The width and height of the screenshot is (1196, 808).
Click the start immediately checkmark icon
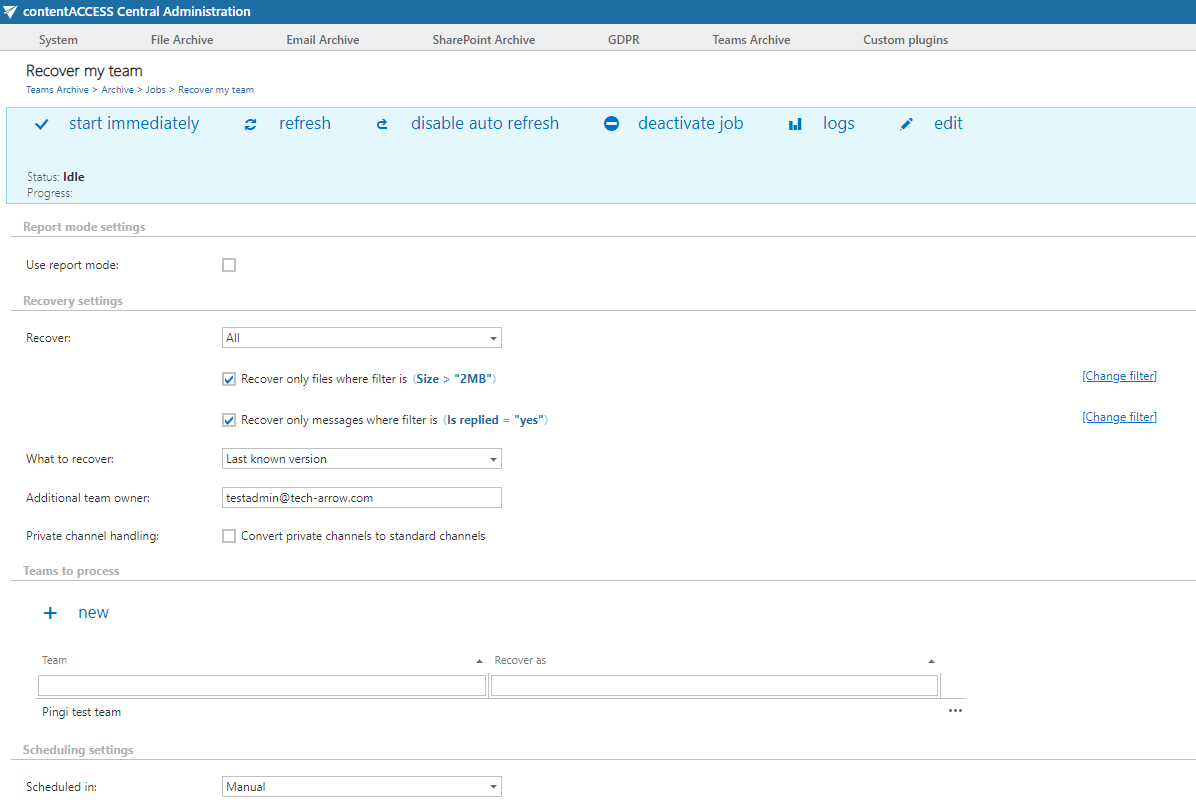(42, 124)
